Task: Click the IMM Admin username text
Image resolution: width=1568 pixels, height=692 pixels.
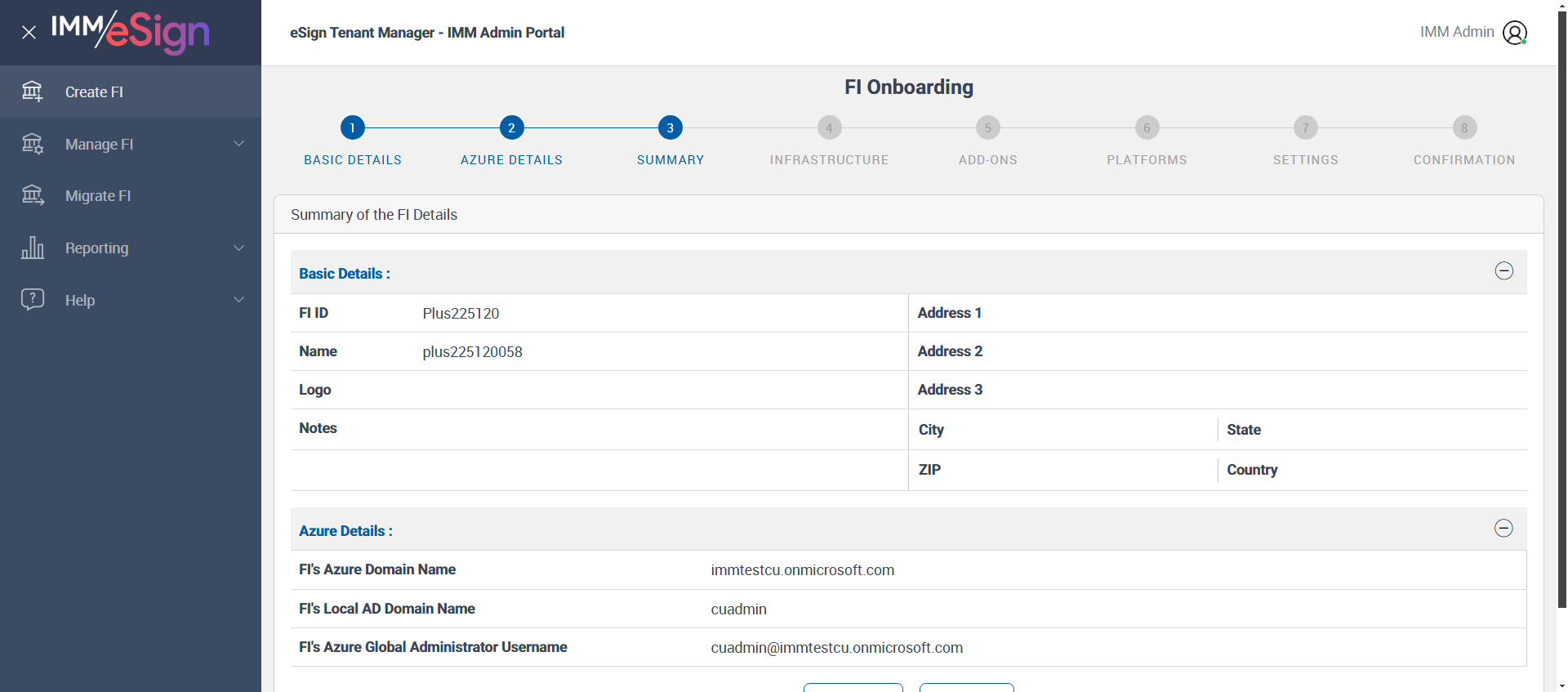Action: point(1457,32)
